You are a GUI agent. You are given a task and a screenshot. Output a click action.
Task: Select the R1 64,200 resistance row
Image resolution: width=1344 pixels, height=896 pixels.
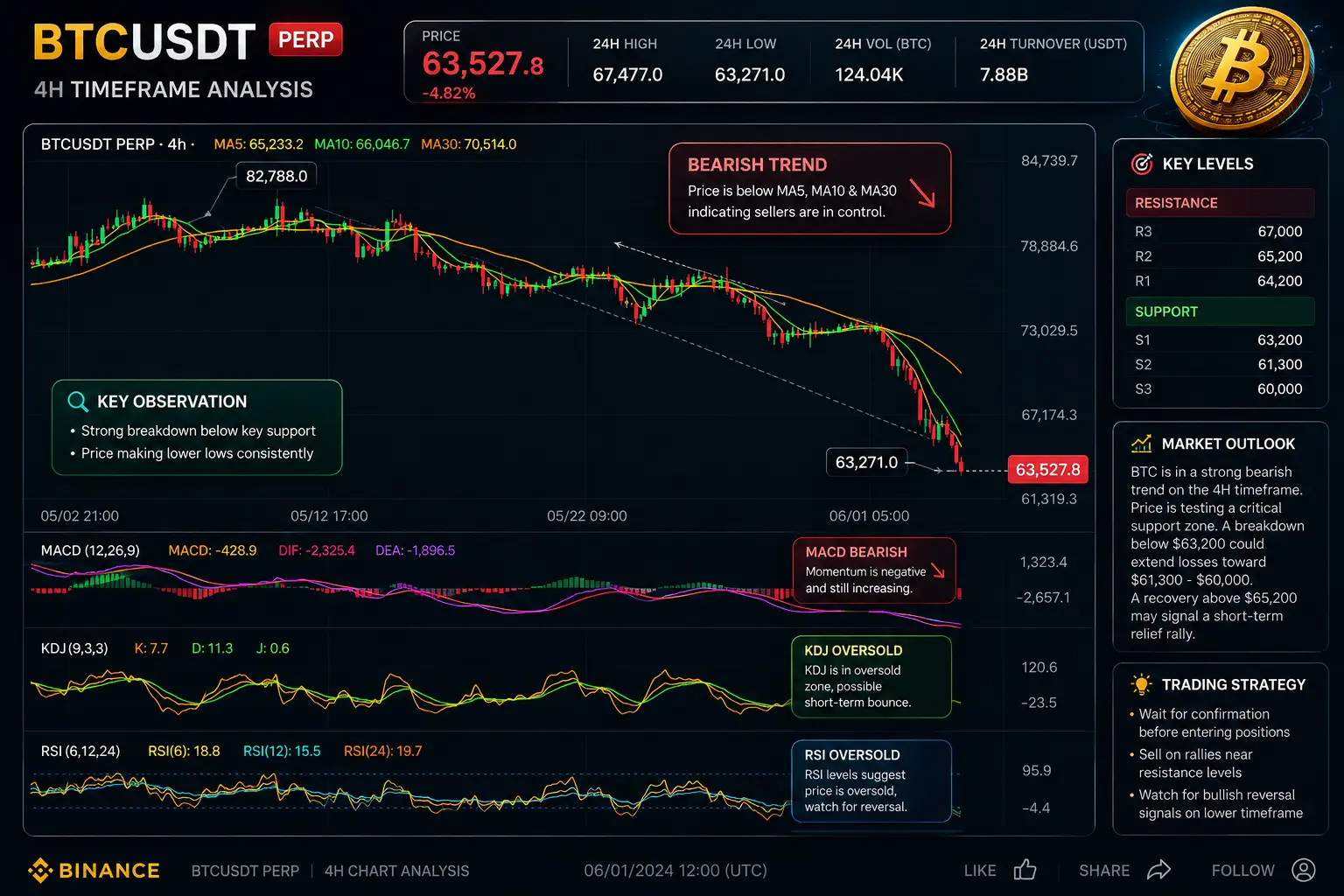pos(1218,281)
